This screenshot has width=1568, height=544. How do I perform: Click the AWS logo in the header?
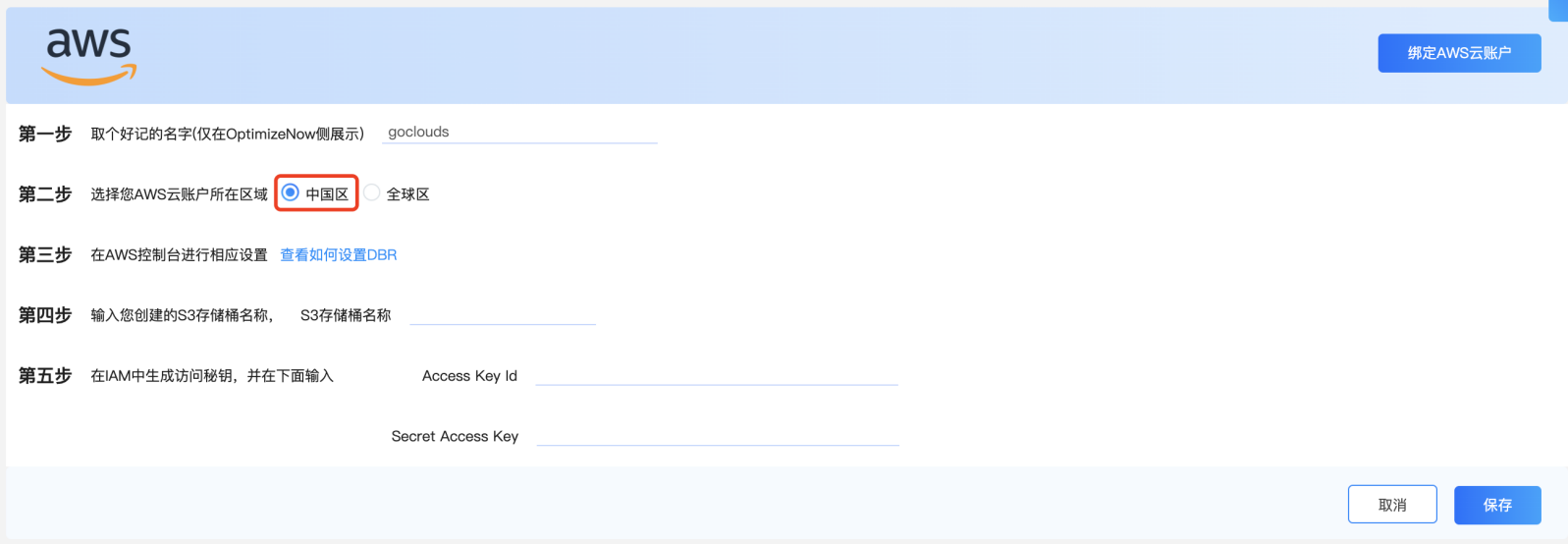coord(88,56)
